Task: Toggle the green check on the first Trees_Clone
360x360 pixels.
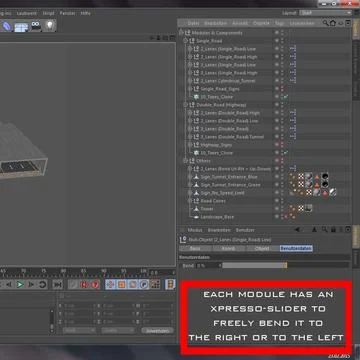Action: coord(285,97)
